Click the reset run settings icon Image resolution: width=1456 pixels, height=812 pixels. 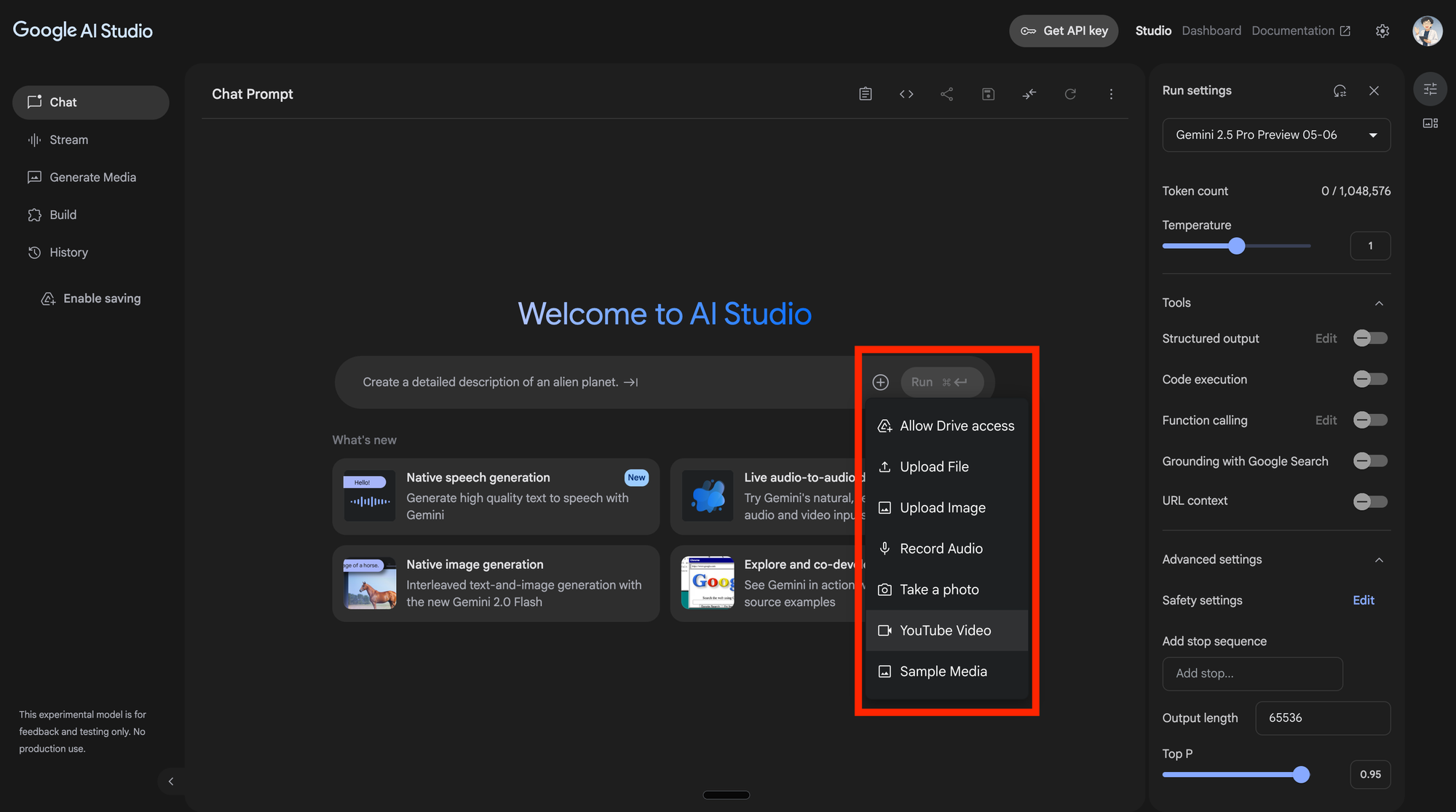1340,91
